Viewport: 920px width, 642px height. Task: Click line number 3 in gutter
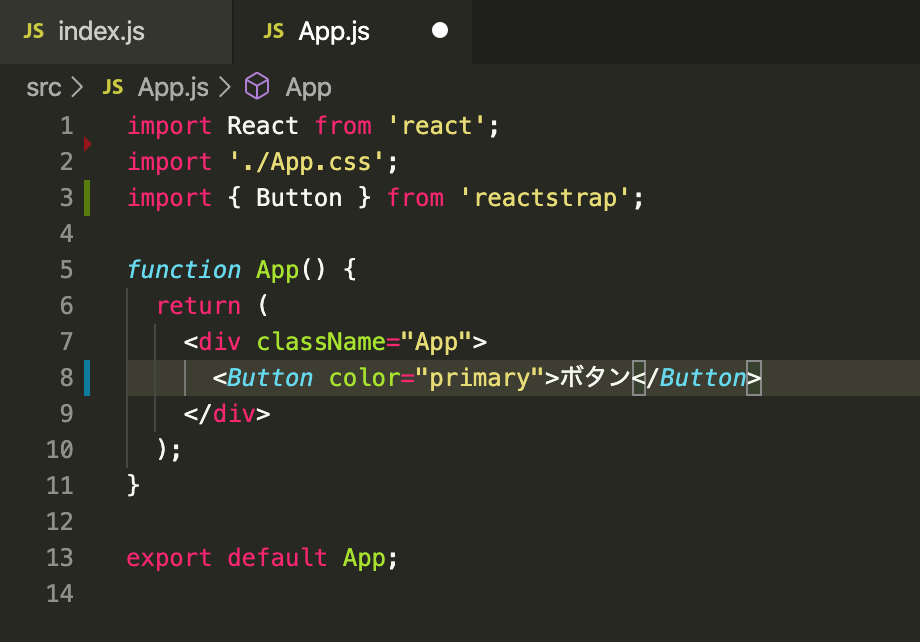coord(67,198)
